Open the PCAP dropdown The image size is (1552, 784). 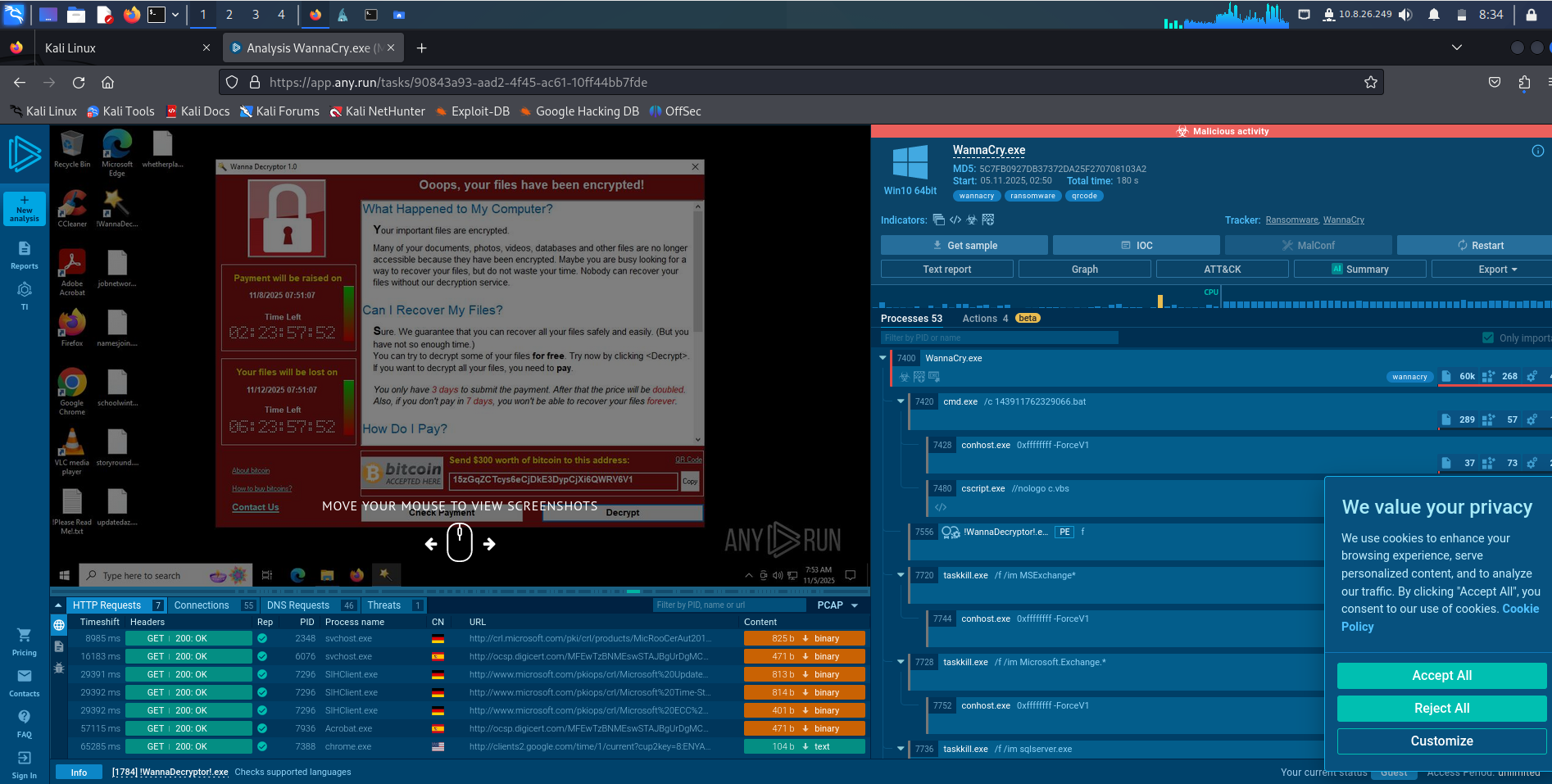tap(837, 605)
